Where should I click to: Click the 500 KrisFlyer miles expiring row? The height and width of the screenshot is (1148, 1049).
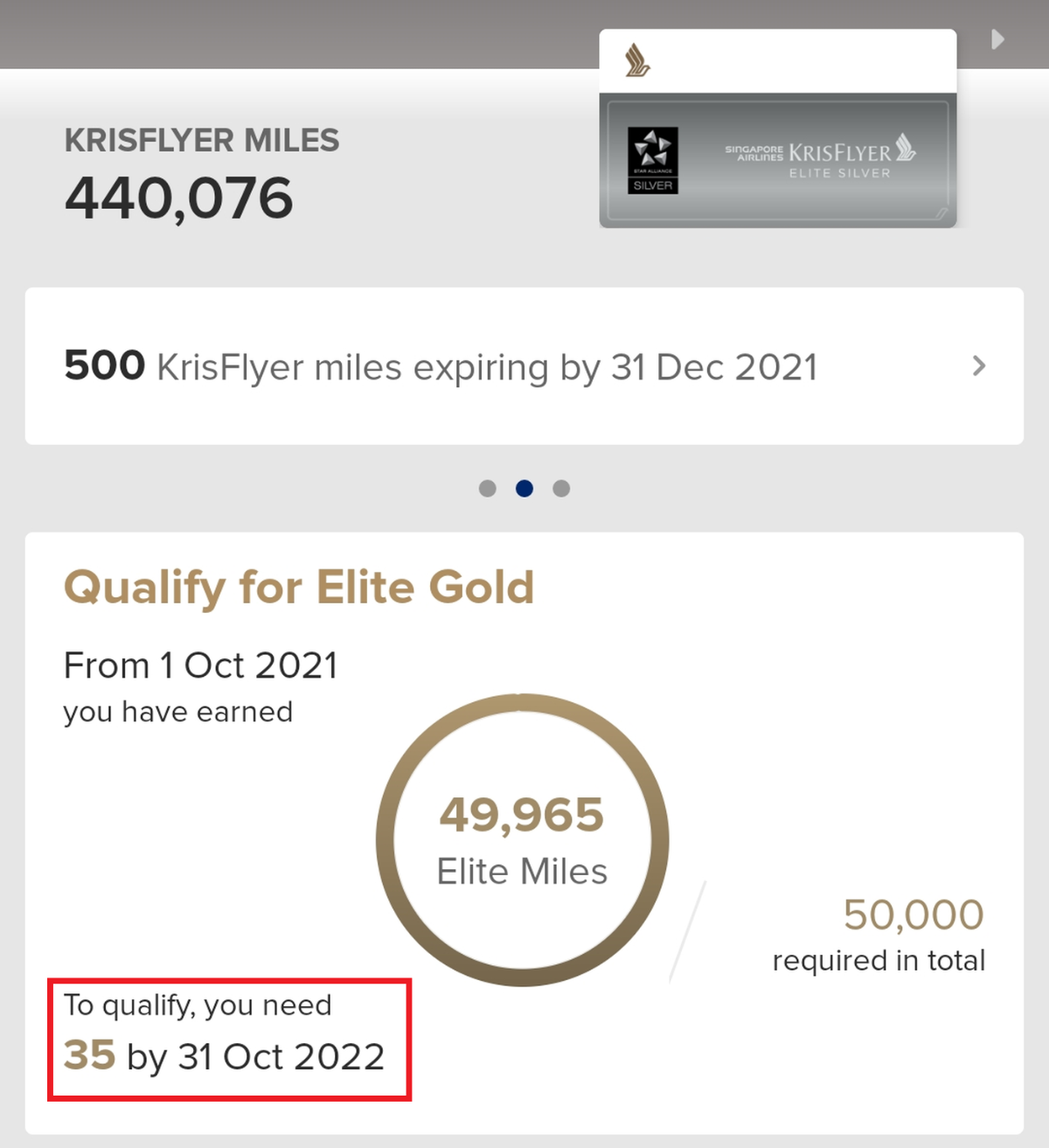pos(524,366)
